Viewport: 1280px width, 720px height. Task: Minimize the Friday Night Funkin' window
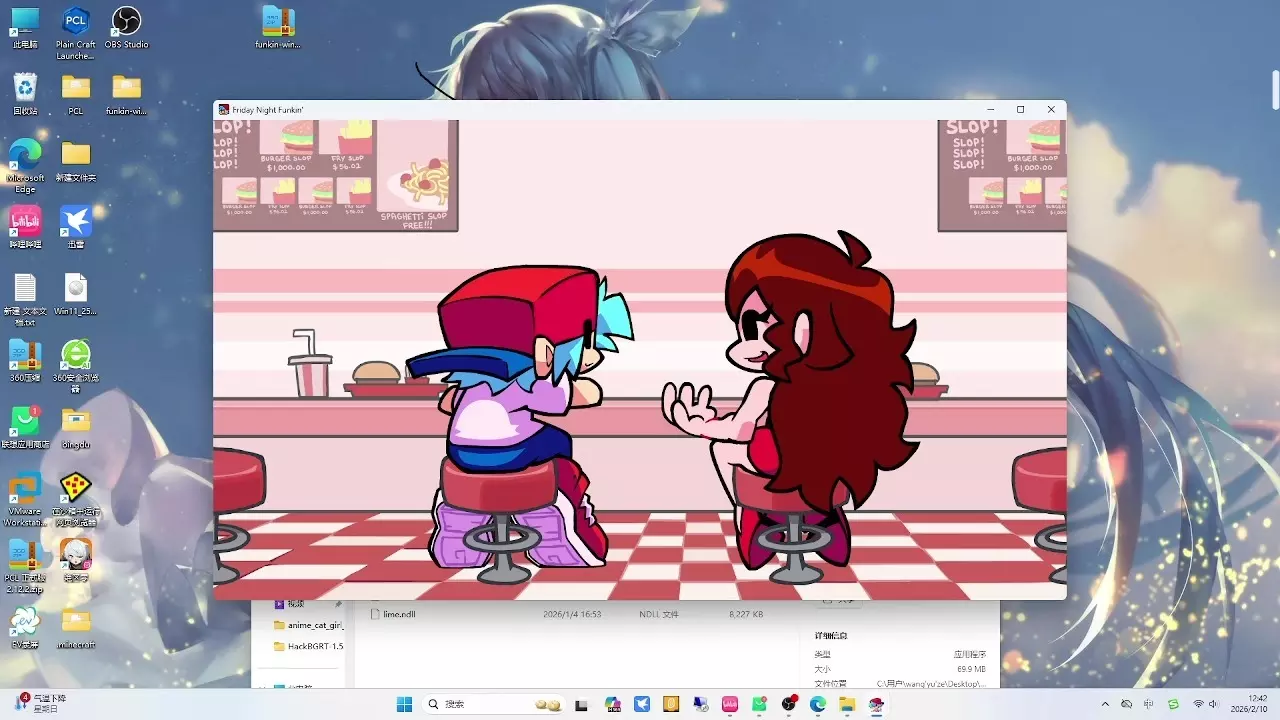coord(990,109)
